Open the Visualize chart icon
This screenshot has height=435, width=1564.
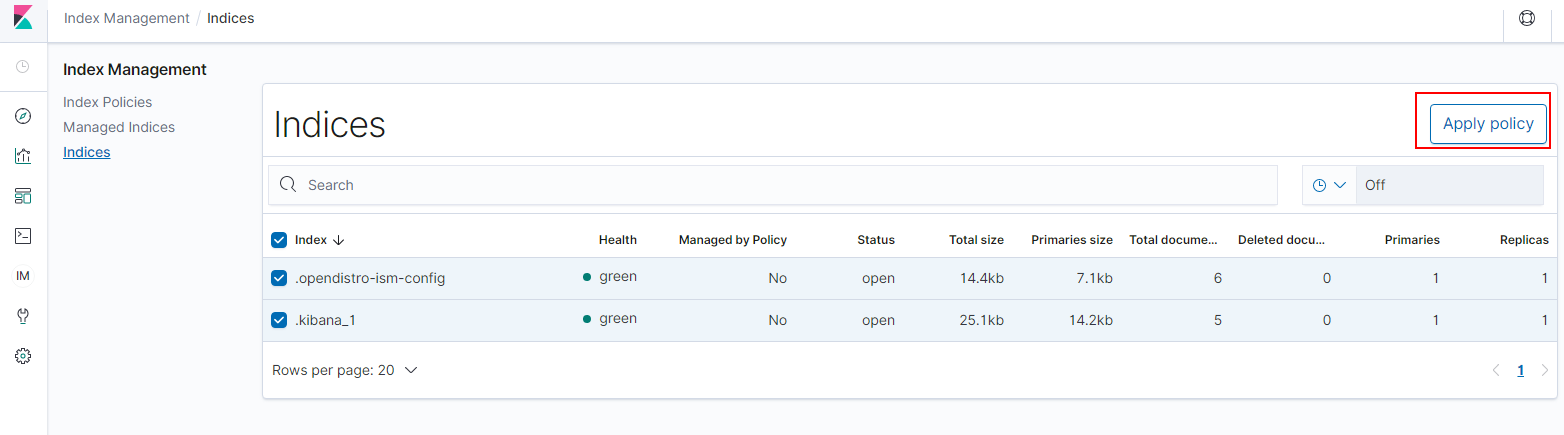pyautogui.click(x=23, y=156)
